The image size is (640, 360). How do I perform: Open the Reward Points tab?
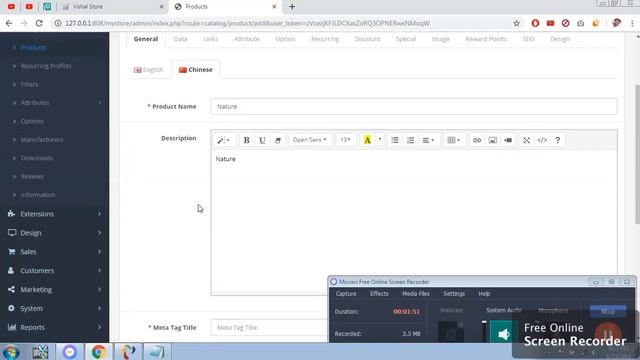point(486,39)
